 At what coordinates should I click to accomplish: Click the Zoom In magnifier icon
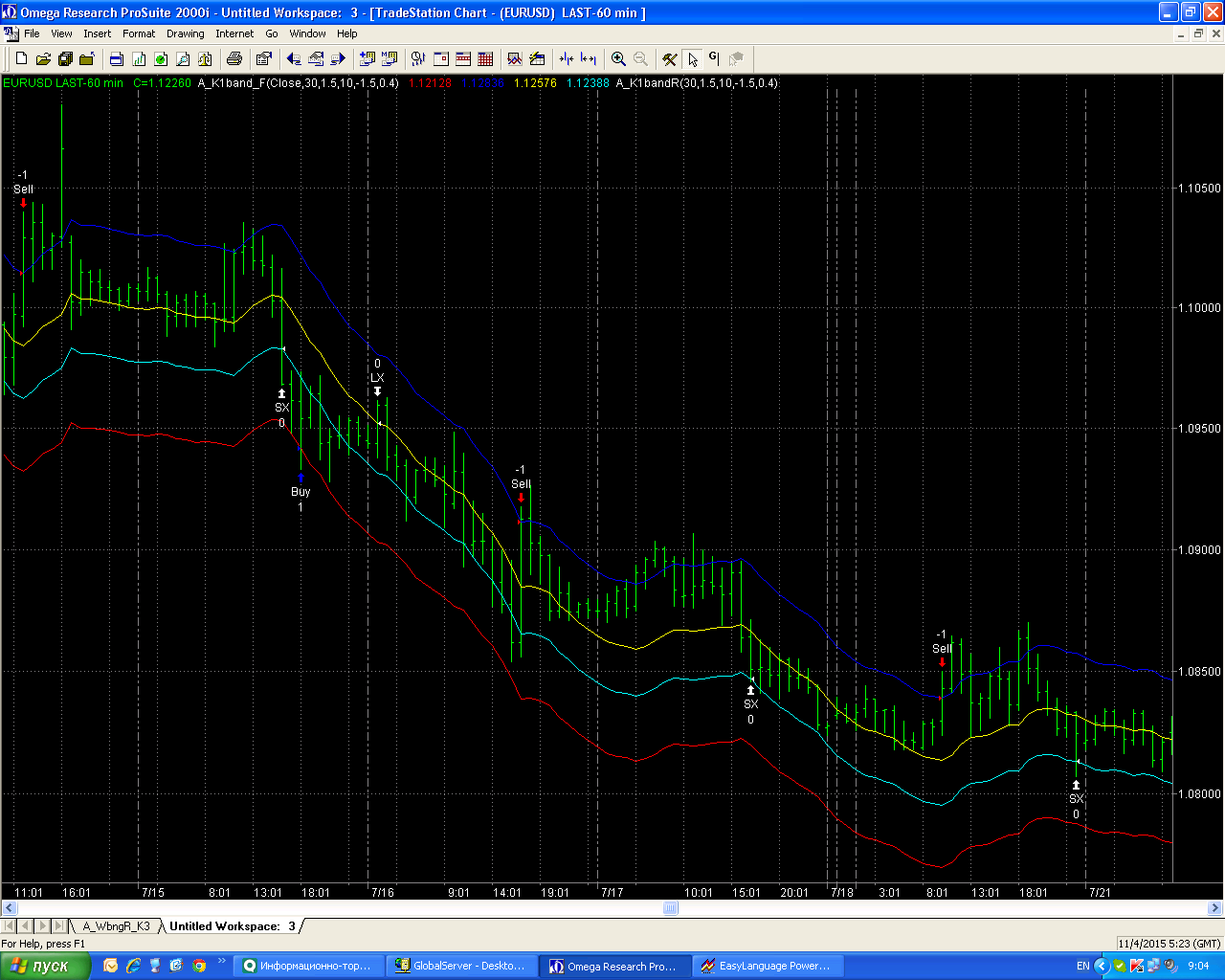tap(618, 58)
